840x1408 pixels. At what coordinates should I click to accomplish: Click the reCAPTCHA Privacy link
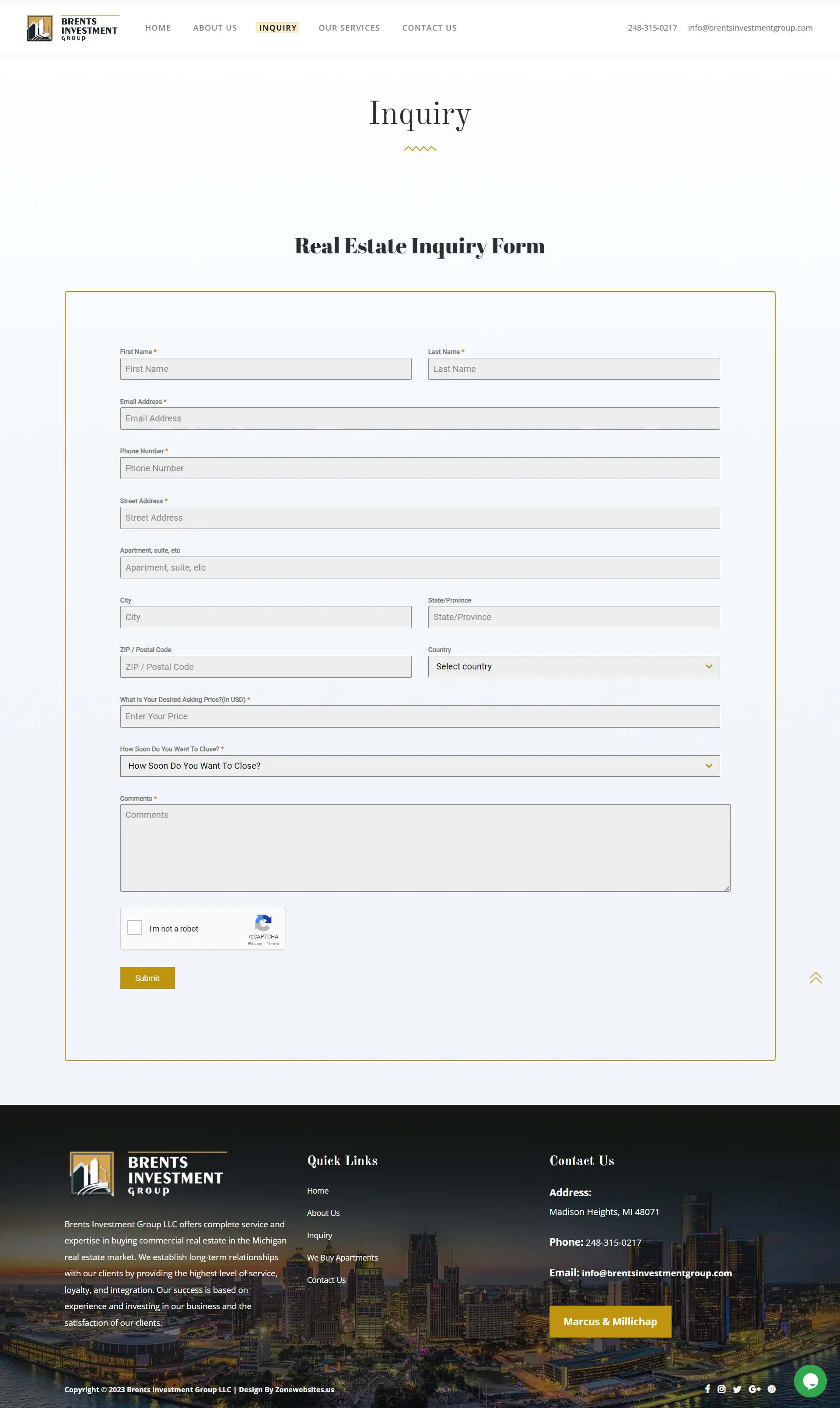tap(255, 943)
